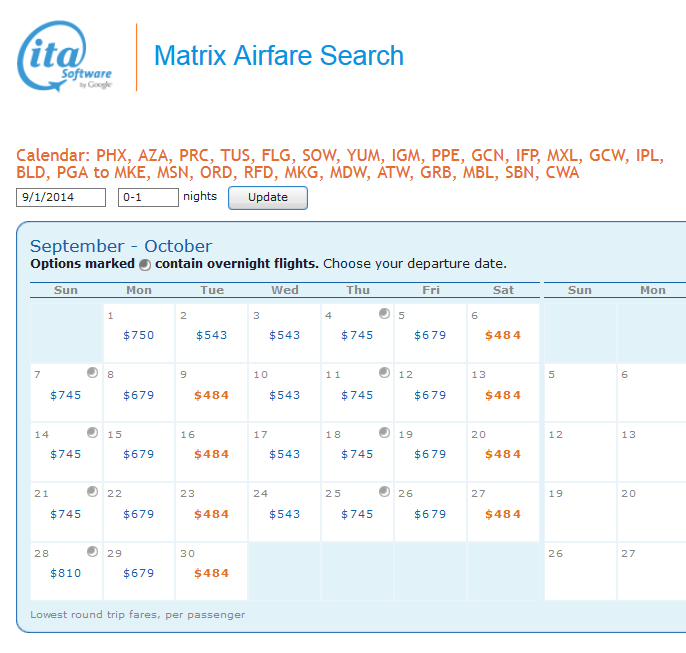Choose the $543 fare on September 10
The width and height of the screenshot is (686, 653).
(284, 395)
